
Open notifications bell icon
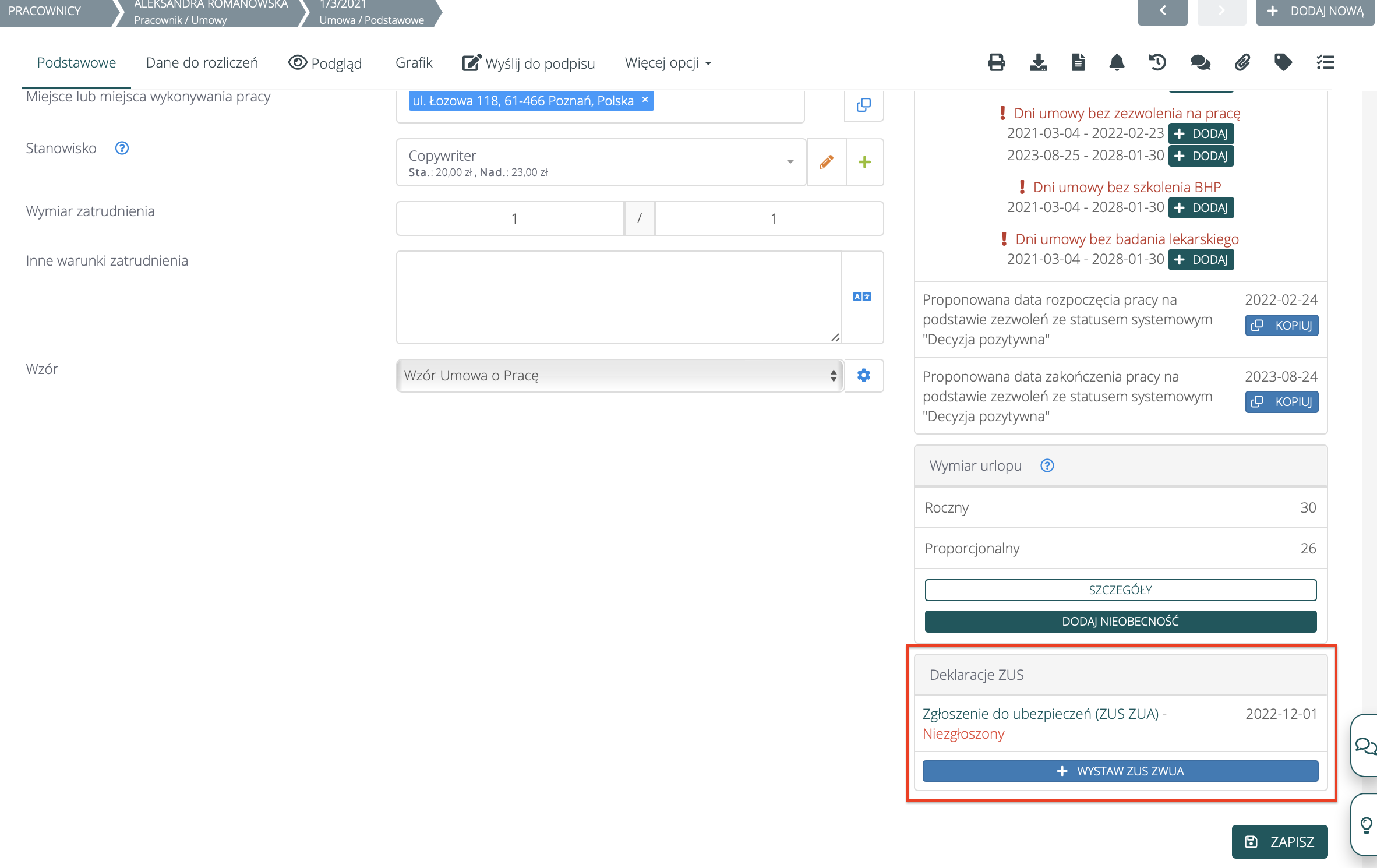click(1117, 62)
